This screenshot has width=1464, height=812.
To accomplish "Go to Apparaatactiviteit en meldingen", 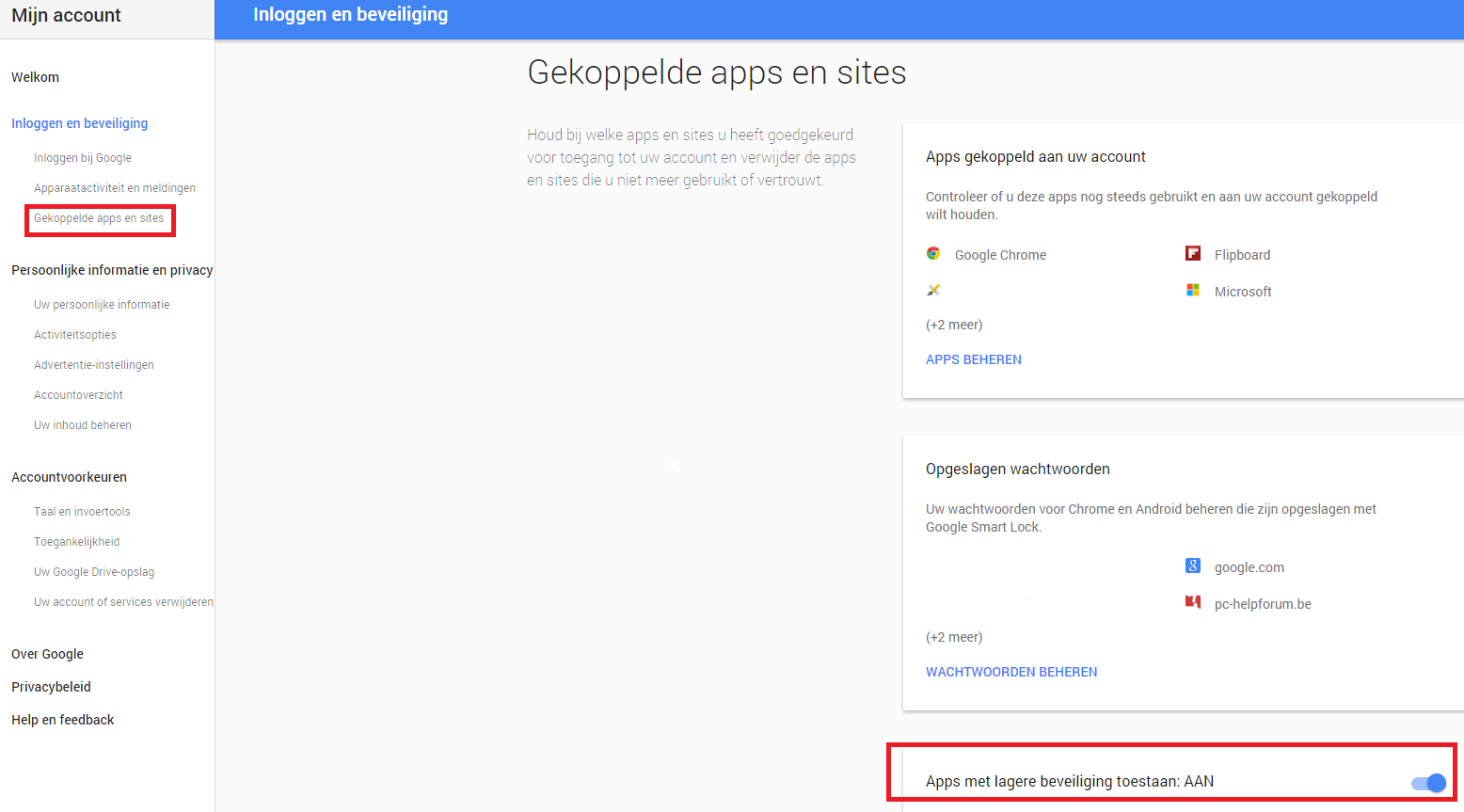I will (x=115, y=188).
